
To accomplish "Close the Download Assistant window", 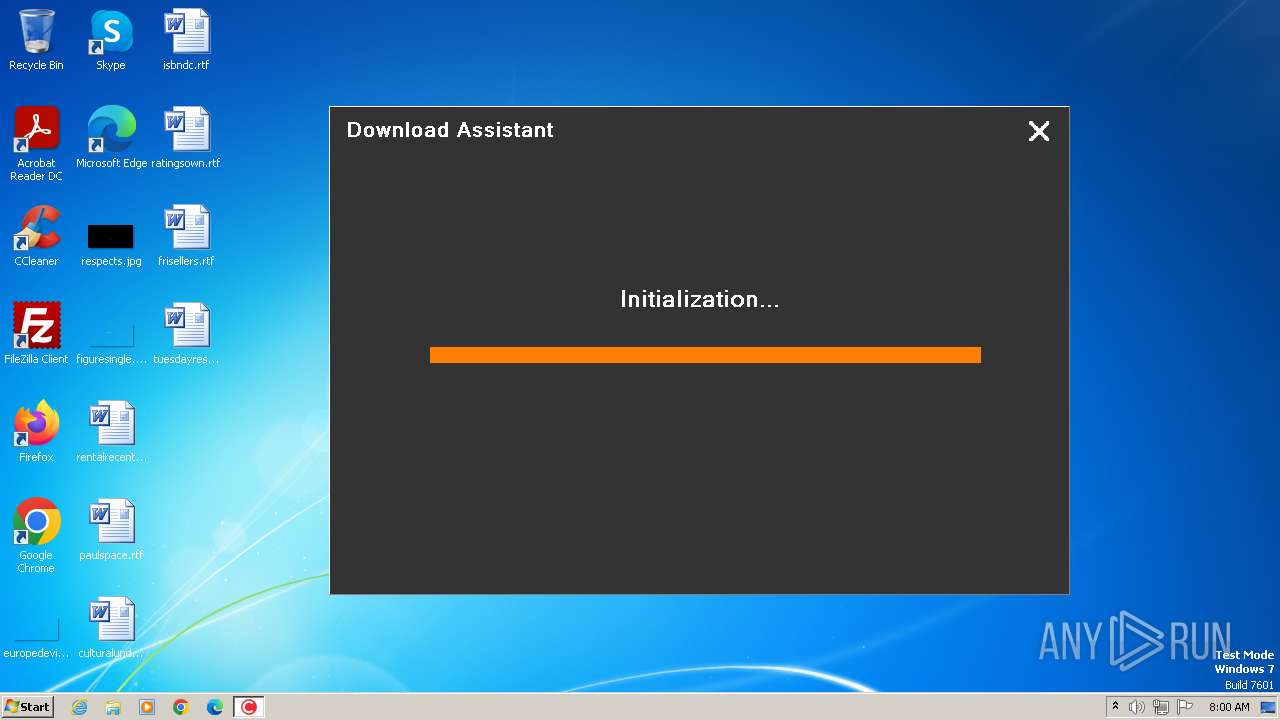I will click(x=1039, y=131).
